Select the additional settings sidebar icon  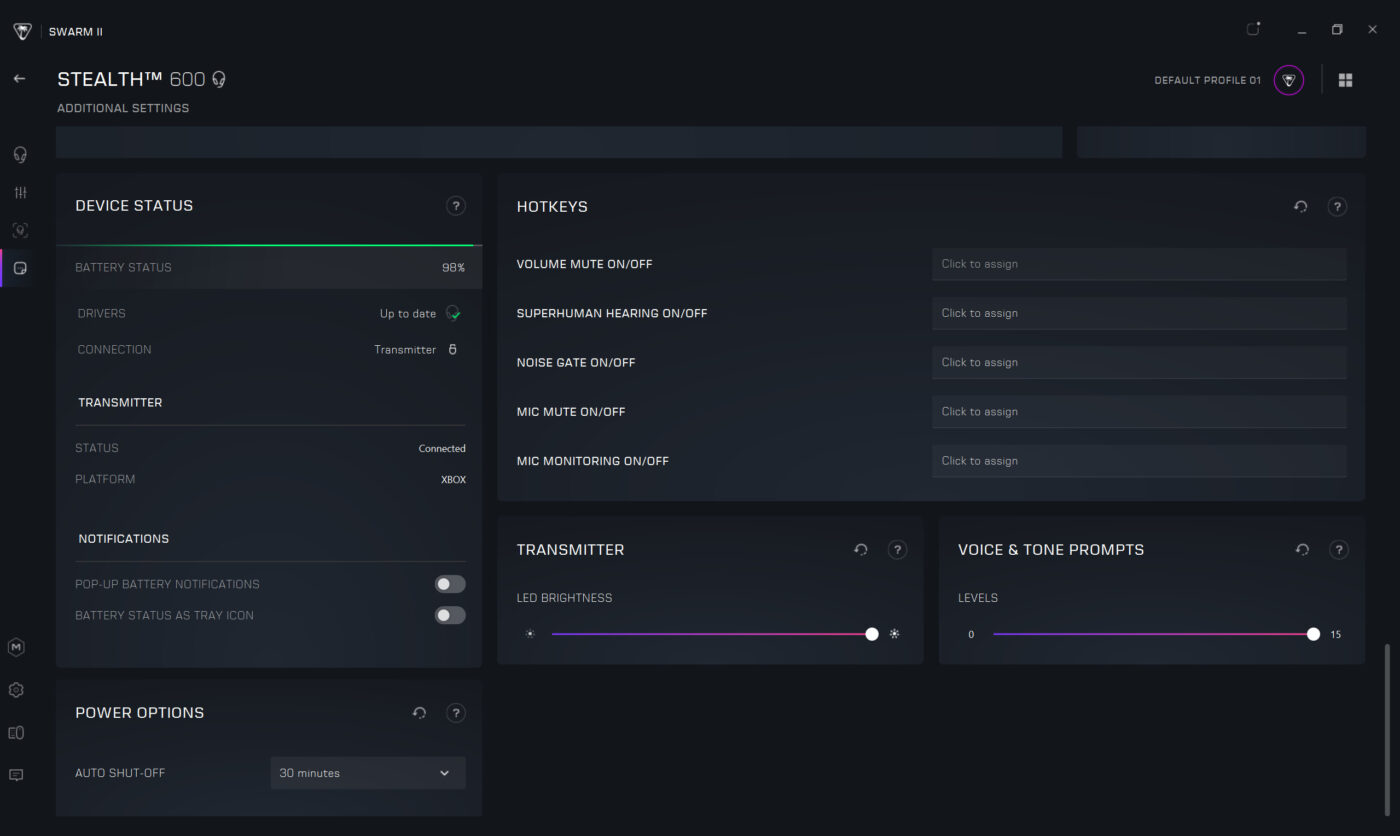click(x=20, y=268)
